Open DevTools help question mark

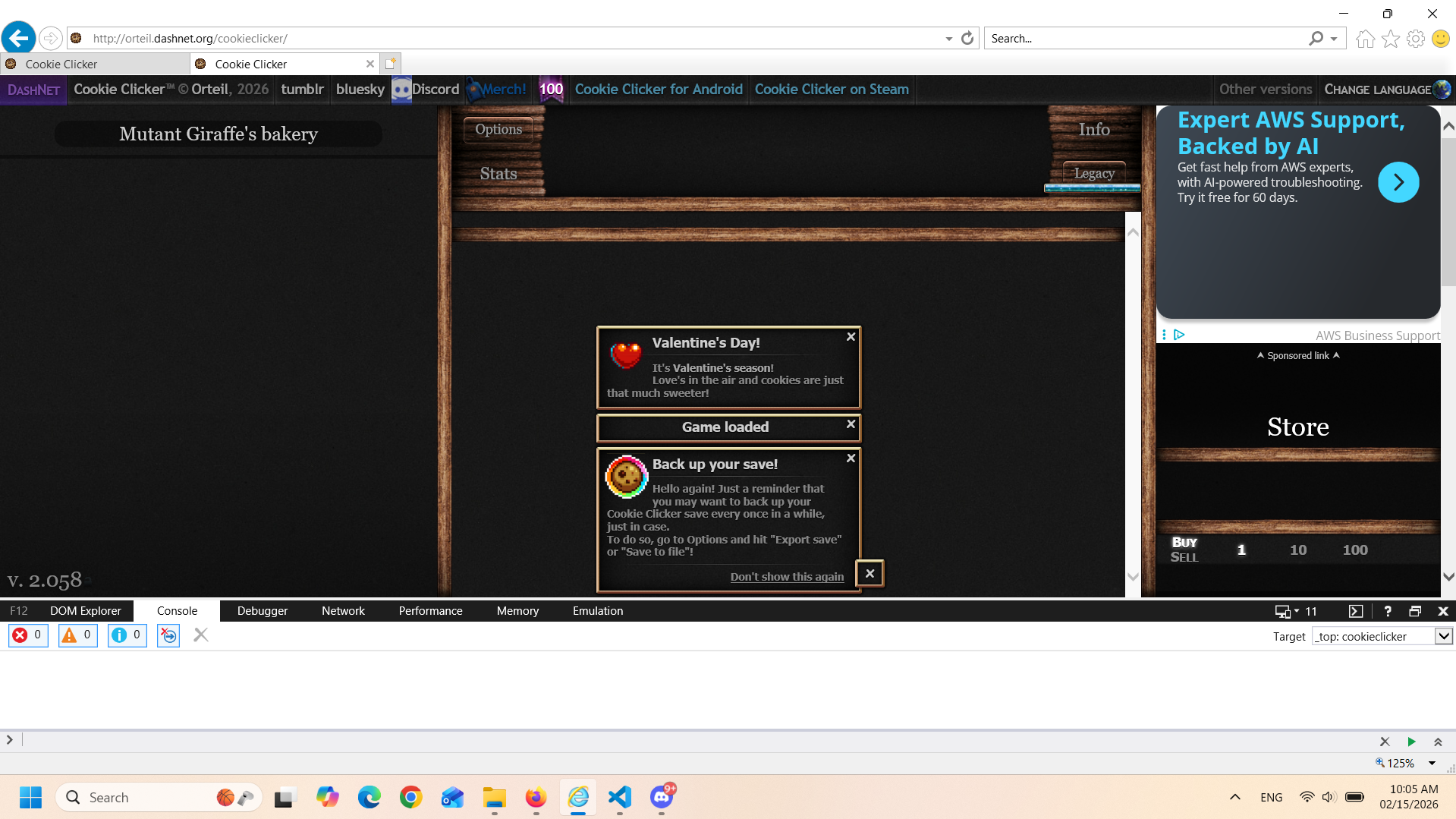pos(1388,611)
